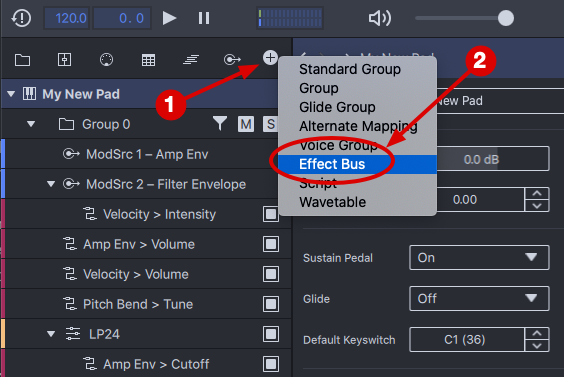Click the pause button
The width and height of the screenshot is (564, 377).
pyautogui.click(x=204, y=18)
